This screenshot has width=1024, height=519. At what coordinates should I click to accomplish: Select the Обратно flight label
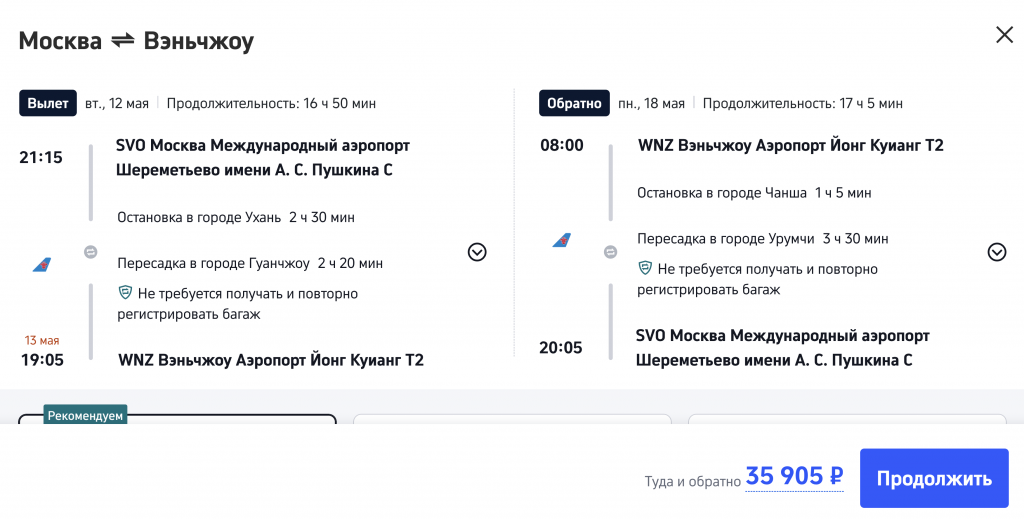click(574, 103)
